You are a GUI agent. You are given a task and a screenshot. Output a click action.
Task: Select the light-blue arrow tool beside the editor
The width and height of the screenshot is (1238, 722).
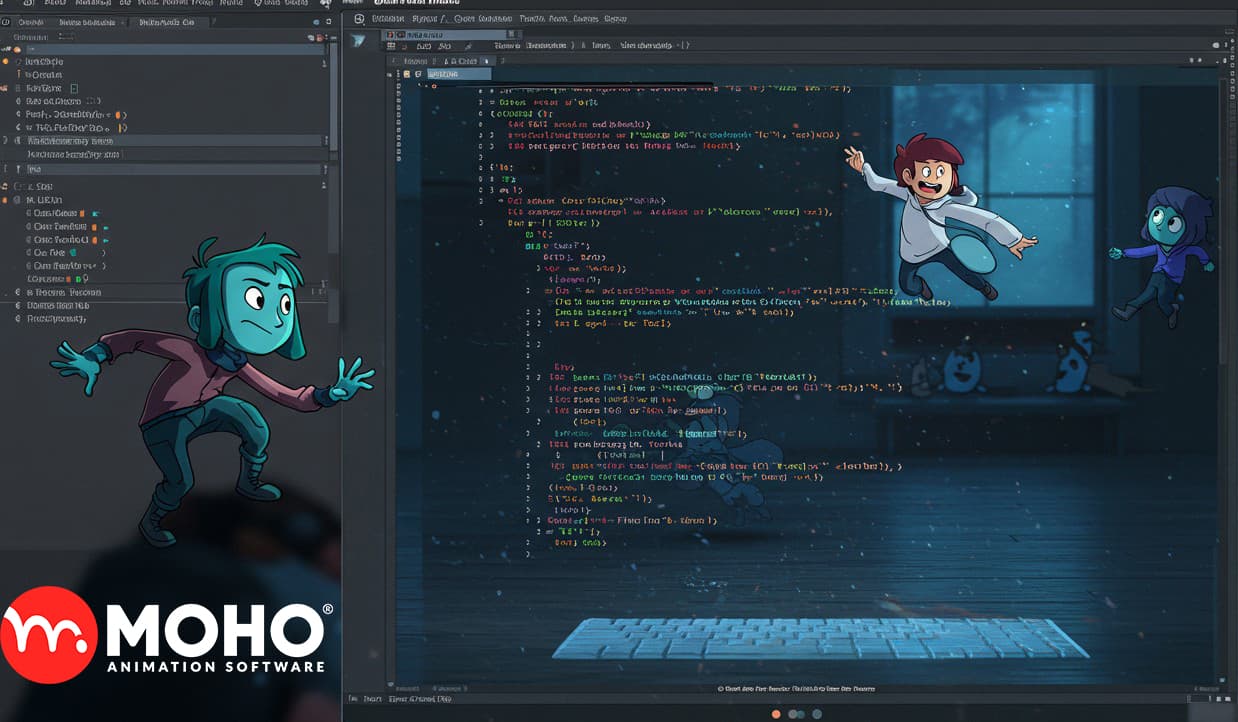(358, 41)
